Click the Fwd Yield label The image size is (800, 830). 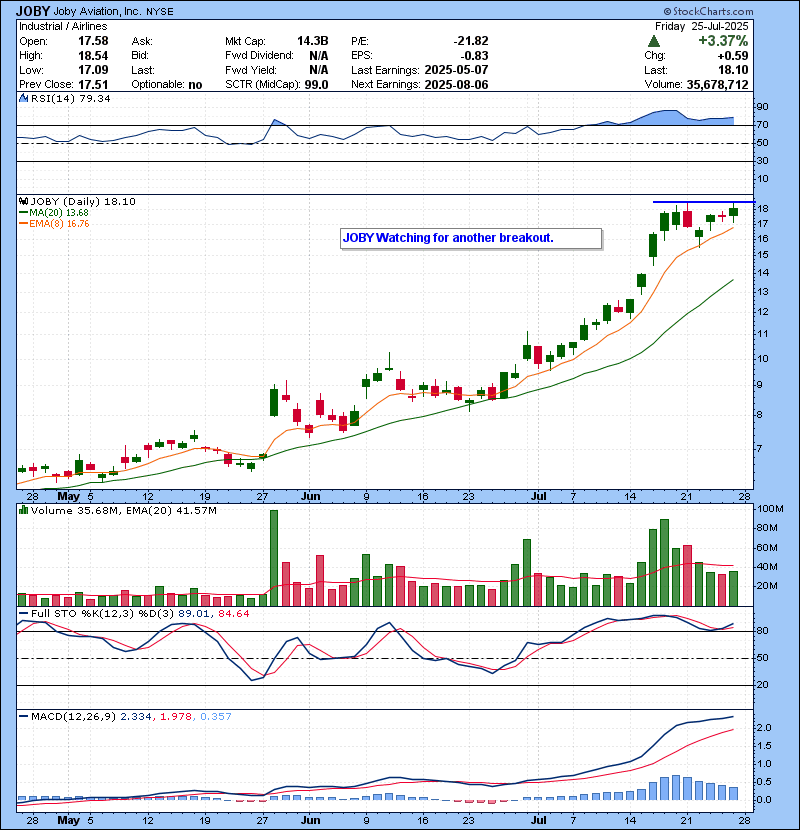coord(251,70)
